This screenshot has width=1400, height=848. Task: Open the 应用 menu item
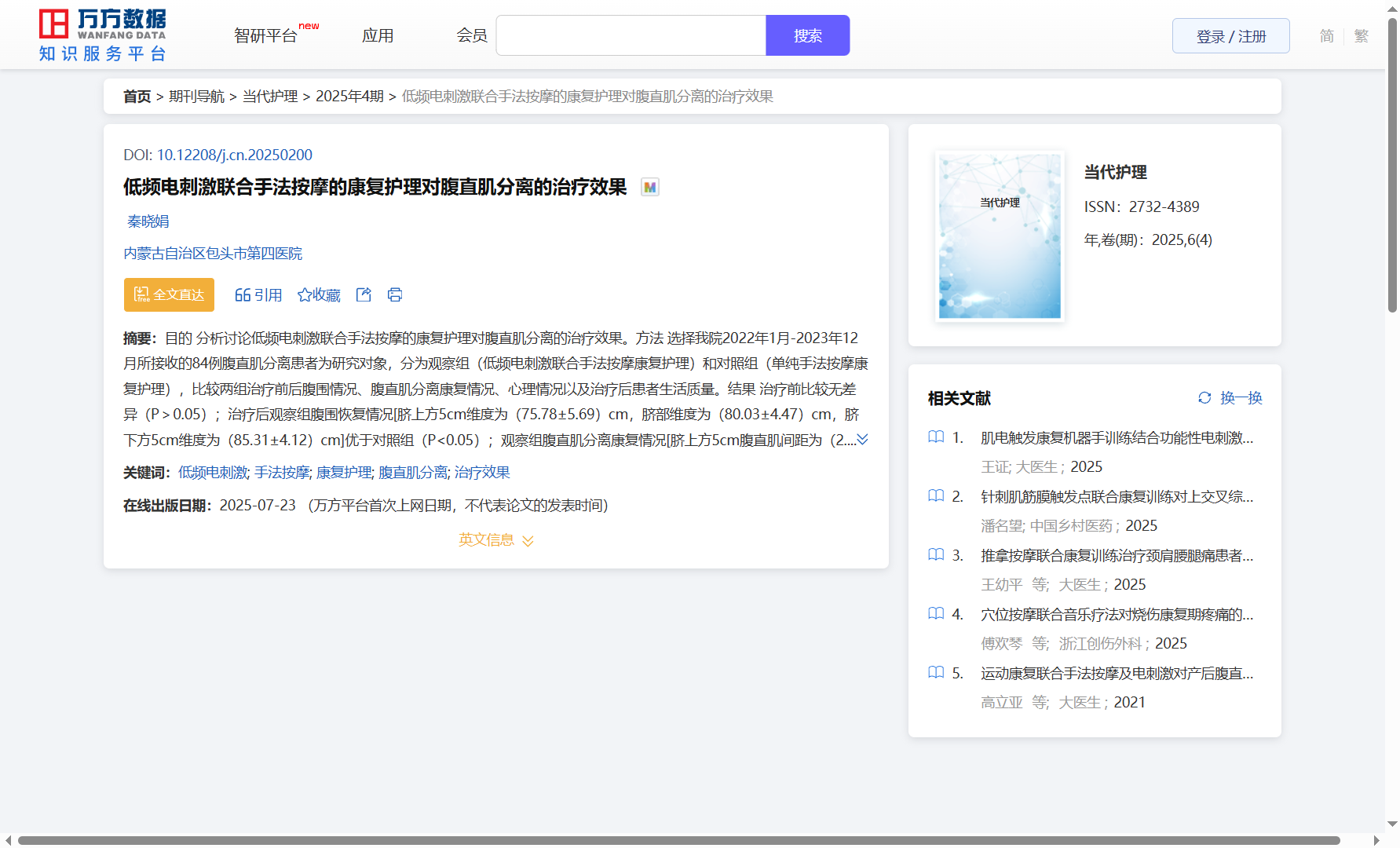(378, 36)
